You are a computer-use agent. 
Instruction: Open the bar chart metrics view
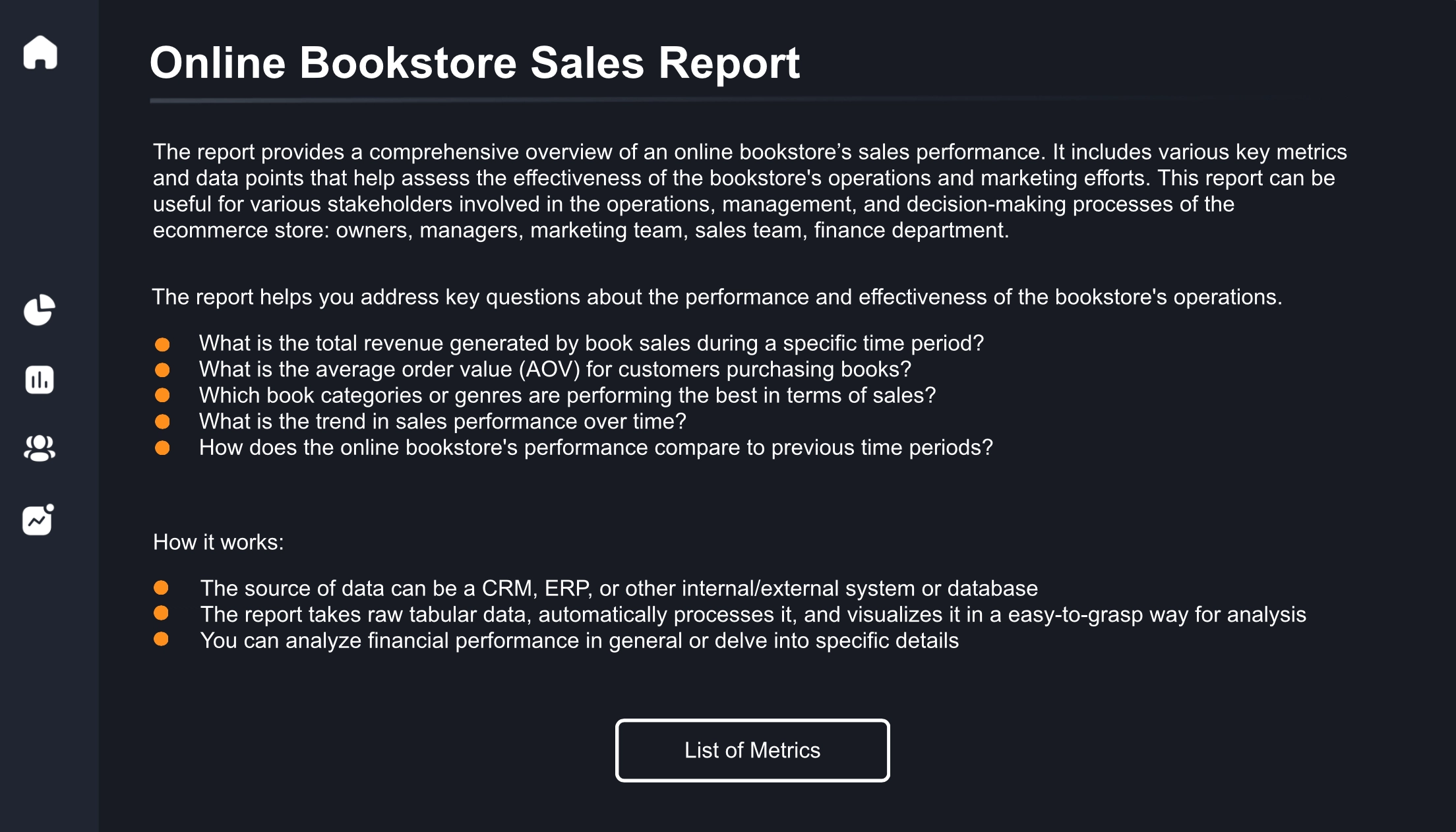(39, 378)
